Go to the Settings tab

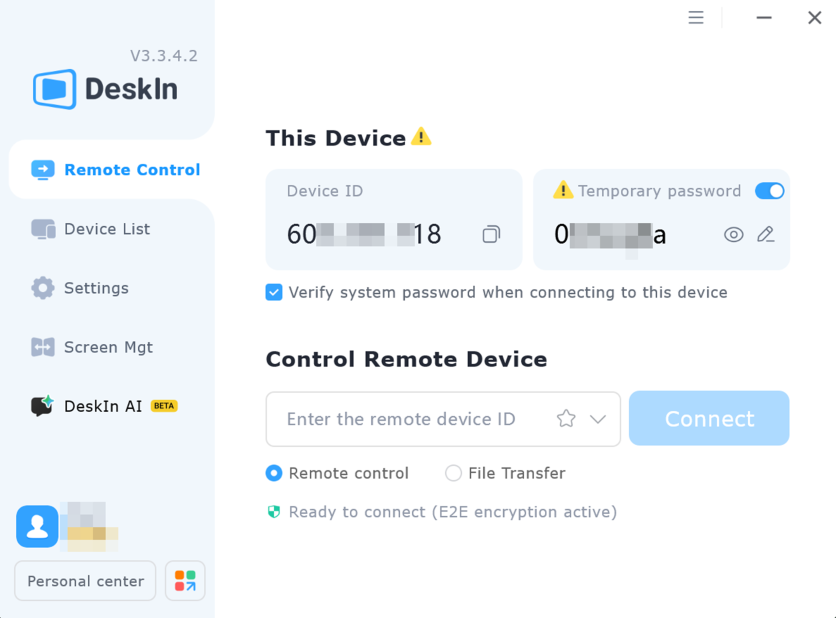pos(96,288)
